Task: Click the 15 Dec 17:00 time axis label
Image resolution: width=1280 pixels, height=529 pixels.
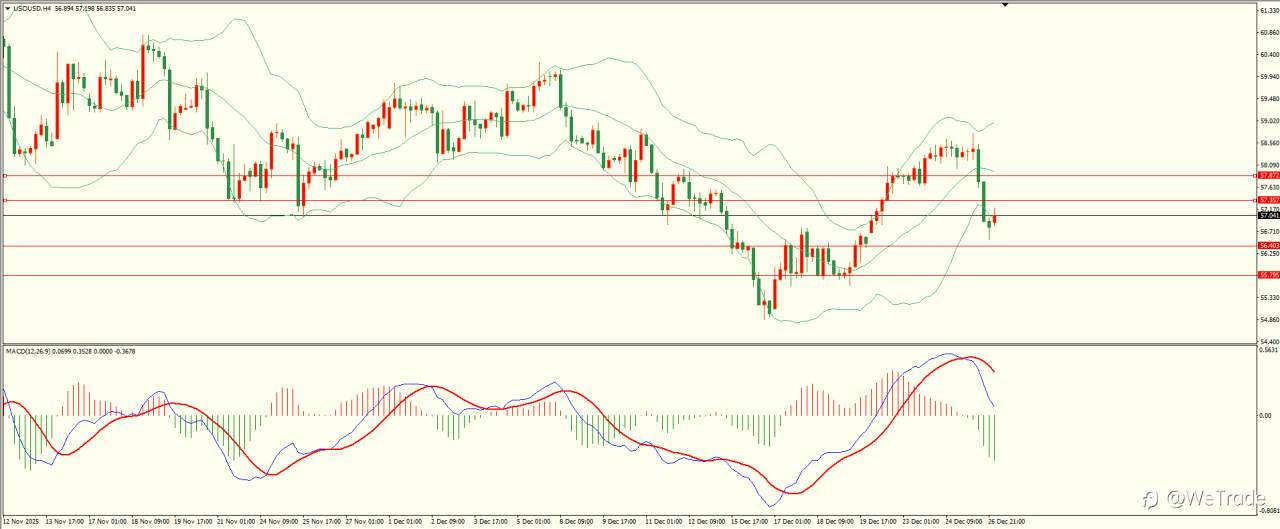Action: tap(750, 521)
